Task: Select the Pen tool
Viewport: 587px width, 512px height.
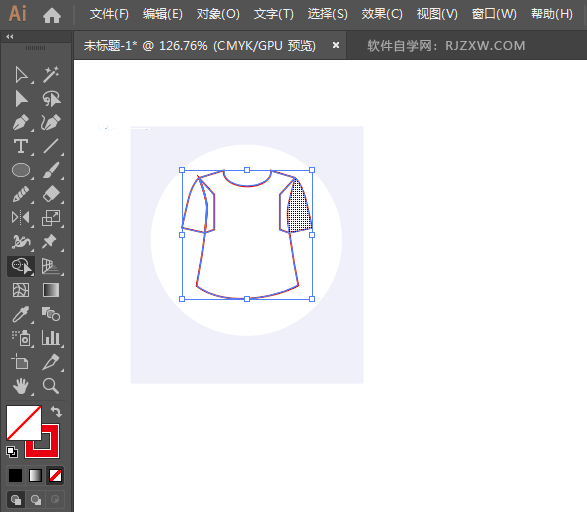Action: click(21, 122)
